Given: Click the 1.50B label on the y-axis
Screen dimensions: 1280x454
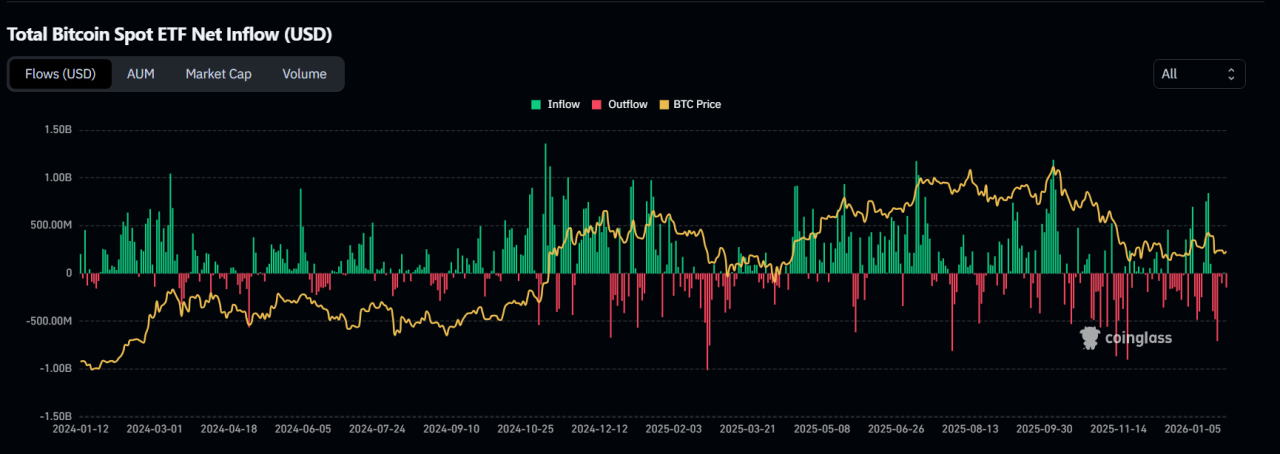Looking at the screenshot, I should (x=58, y=130).
